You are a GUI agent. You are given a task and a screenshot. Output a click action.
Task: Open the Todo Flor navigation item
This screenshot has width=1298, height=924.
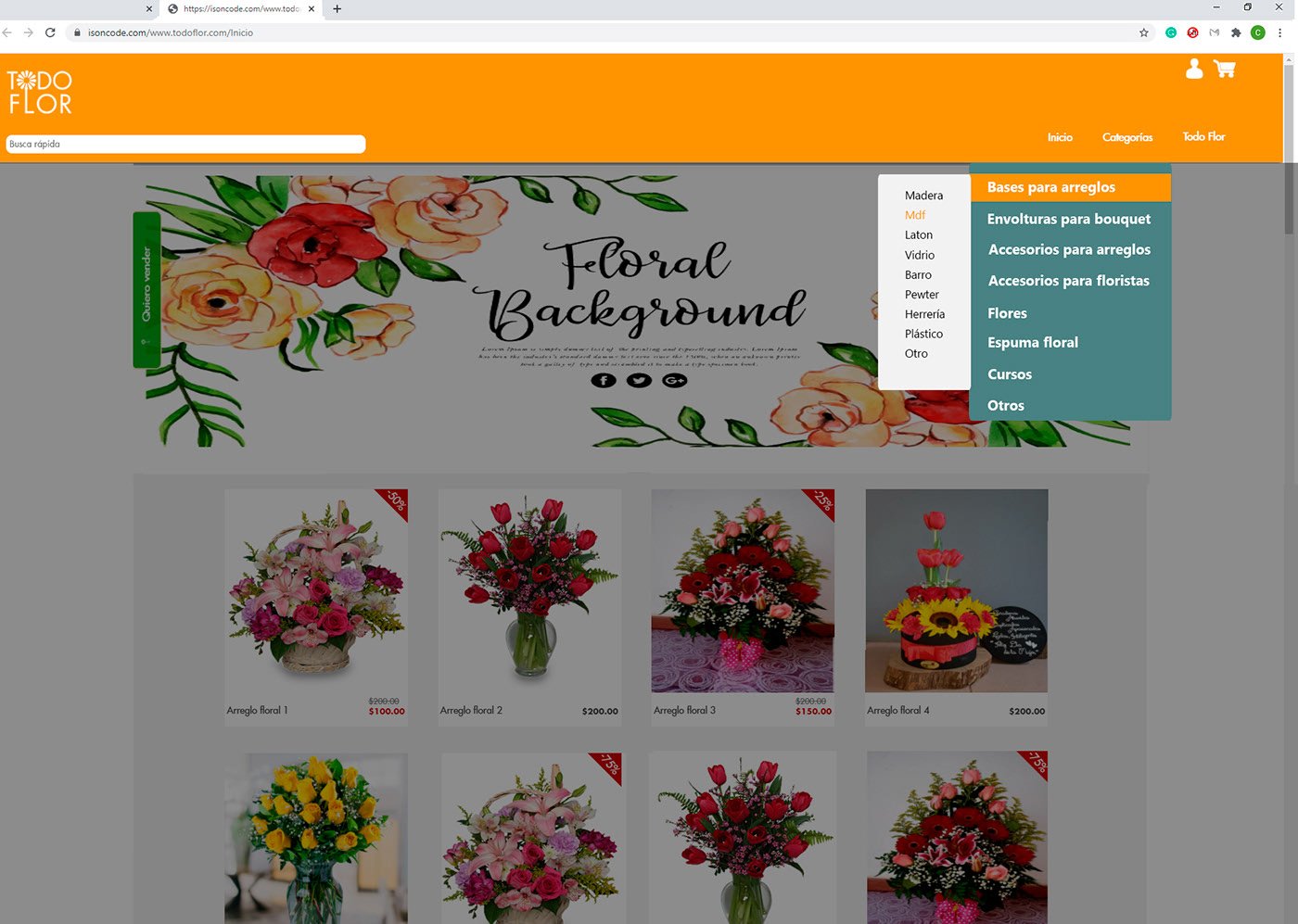click(x=1203, y=137)
